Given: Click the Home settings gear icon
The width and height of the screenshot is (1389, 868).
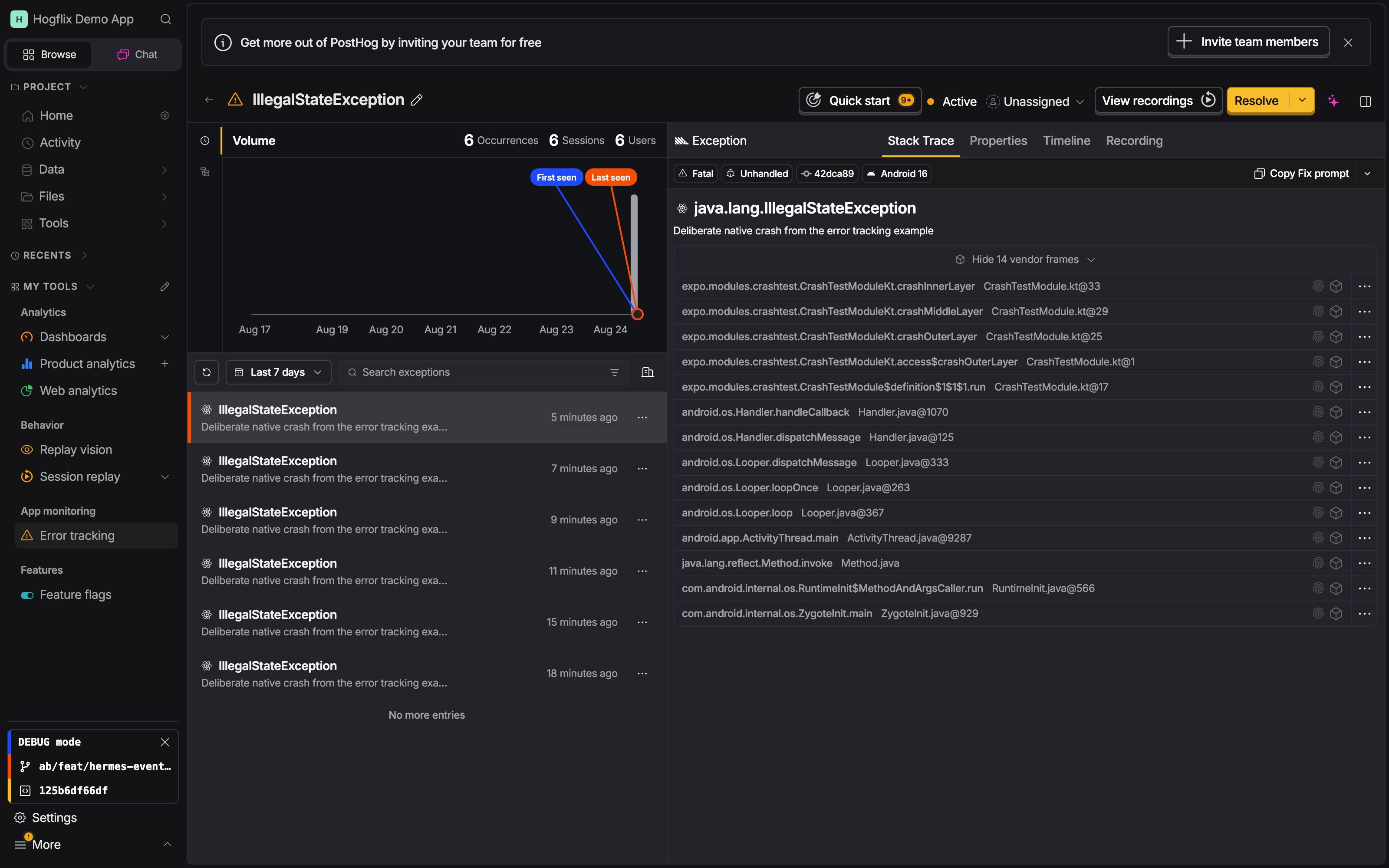Looking at the screenshot, I should (165, 115).
